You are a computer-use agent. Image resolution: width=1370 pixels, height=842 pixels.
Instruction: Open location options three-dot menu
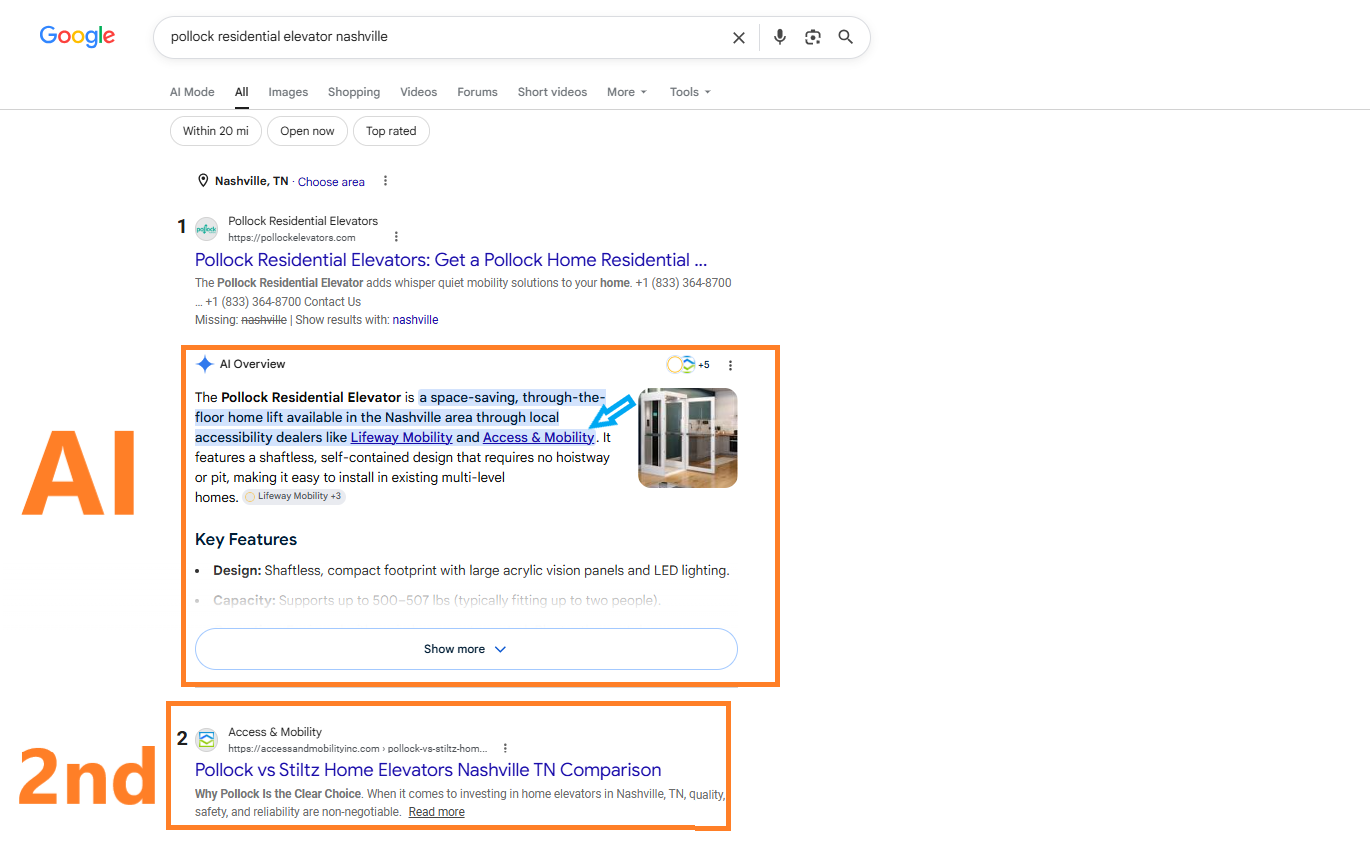pos(385,181)
